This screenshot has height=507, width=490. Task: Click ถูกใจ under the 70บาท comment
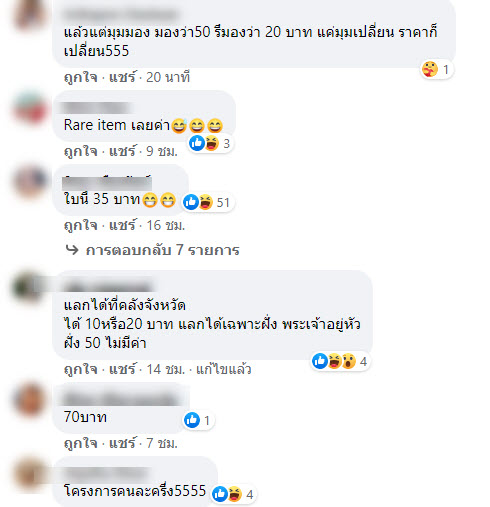[x=81, y=443]
